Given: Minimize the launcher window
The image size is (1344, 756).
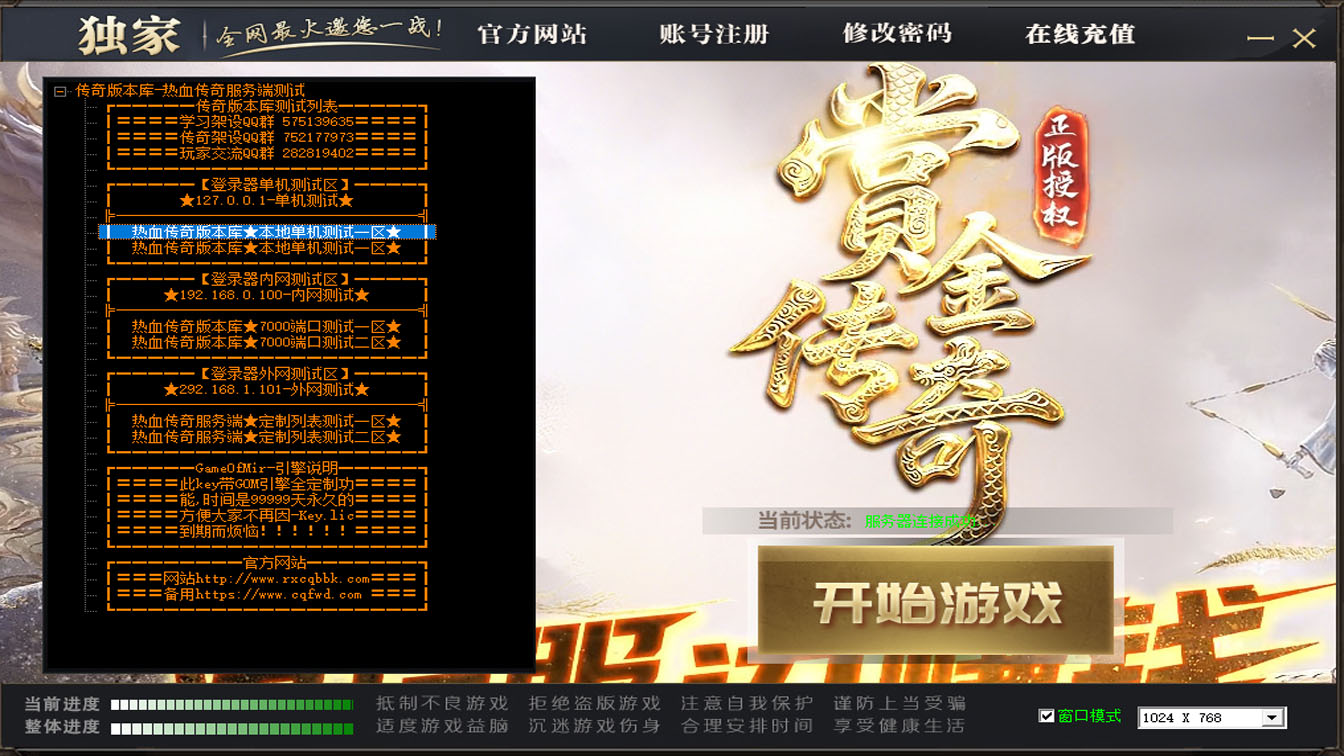Looking at the screenshot, I should 1260,38.
